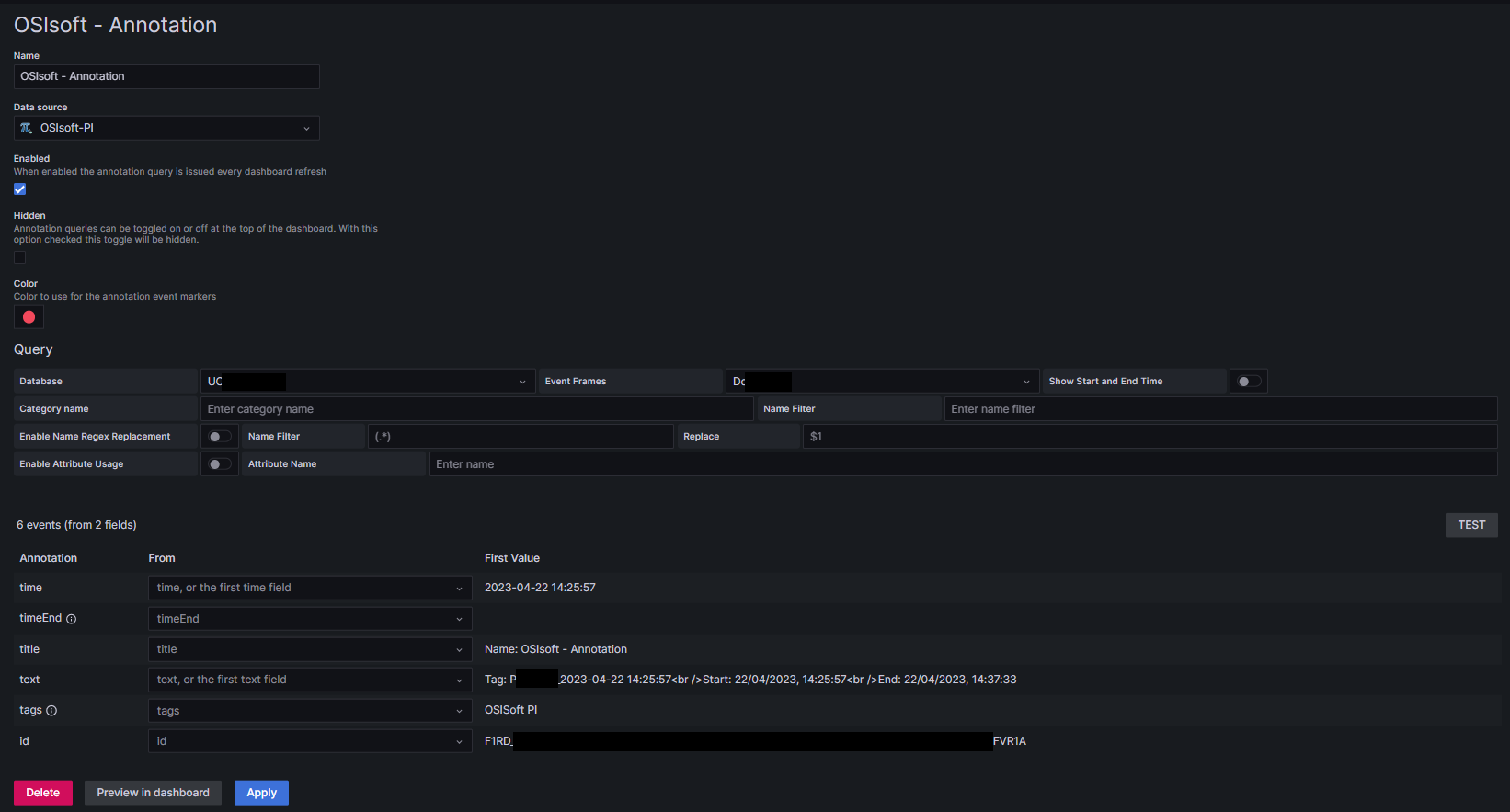Click Preview in dashboard button

pyautogui.click(x=153, y=793)
